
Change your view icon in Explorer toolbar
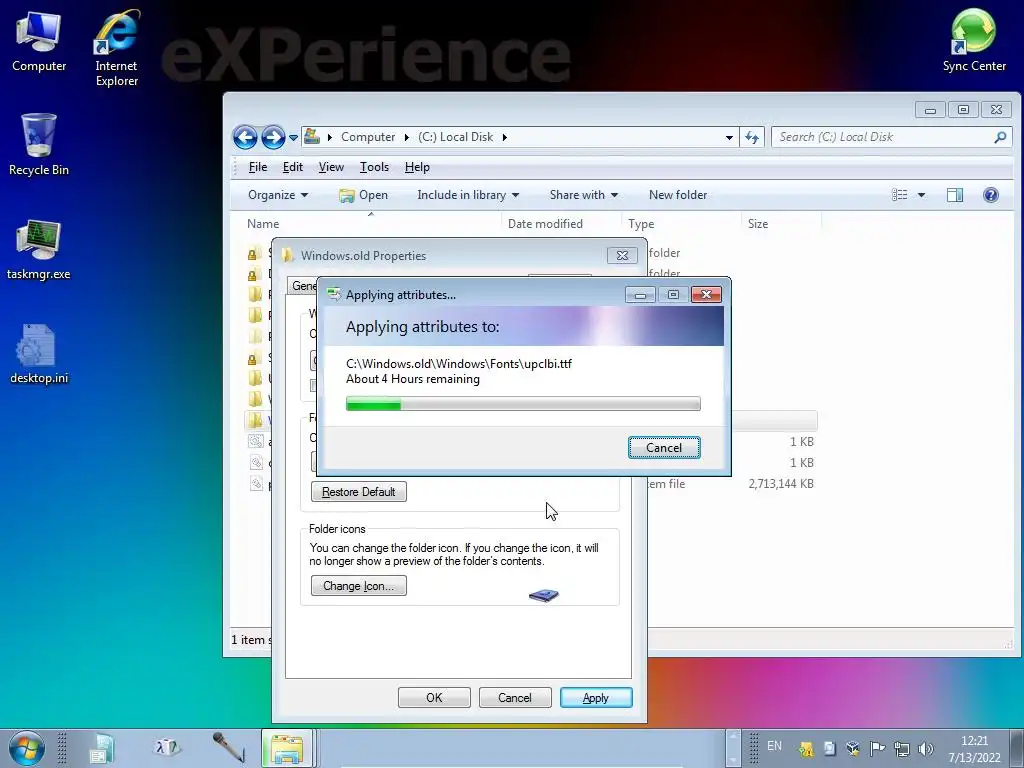(899, 195)
